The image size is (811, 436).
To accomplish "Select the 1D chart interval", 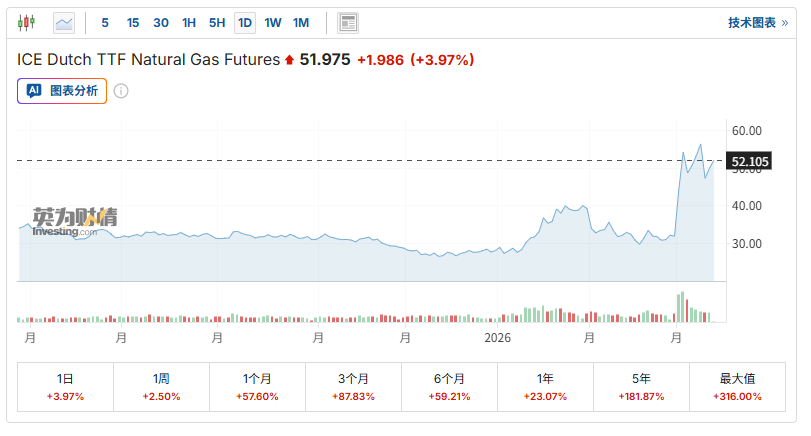I will [x=245, y=22].
